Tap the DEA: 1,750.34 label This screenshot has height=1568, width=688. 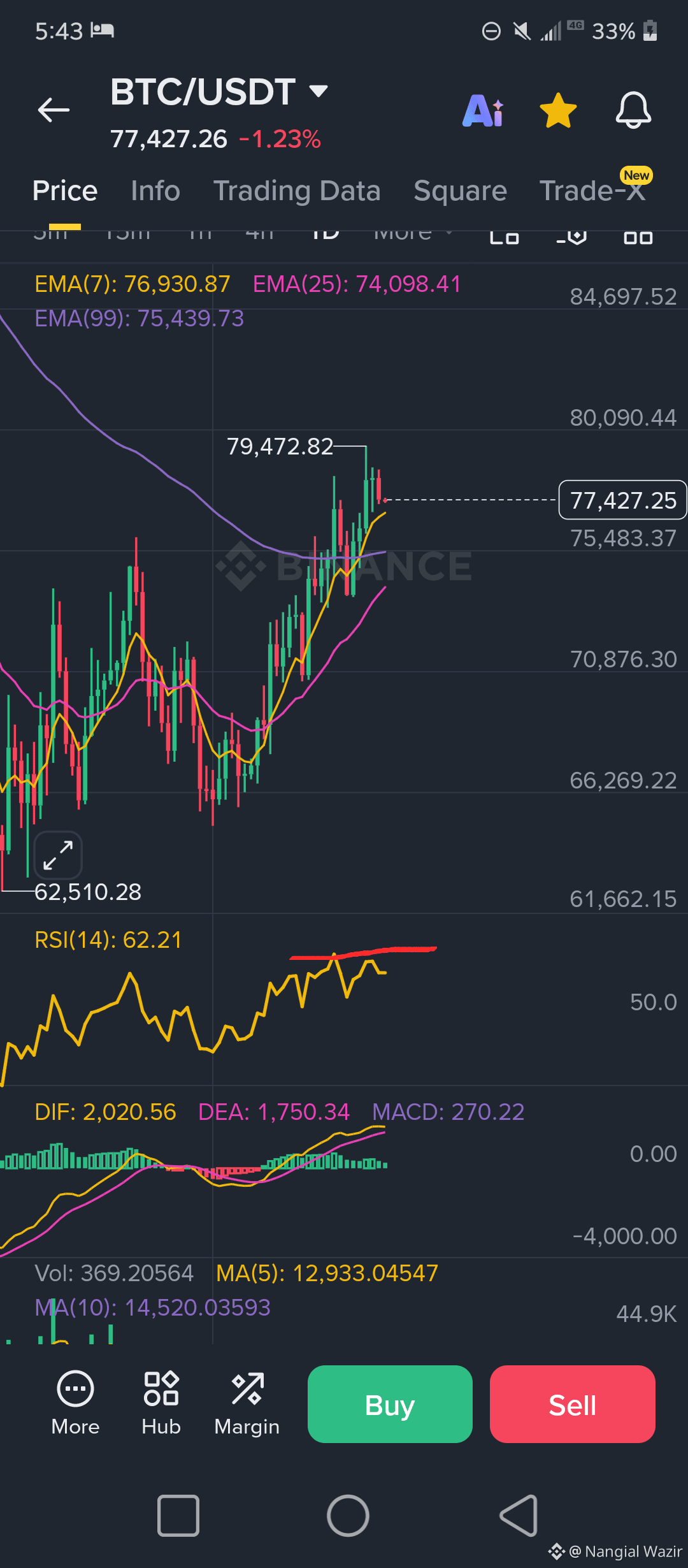tap(274, 1112)
